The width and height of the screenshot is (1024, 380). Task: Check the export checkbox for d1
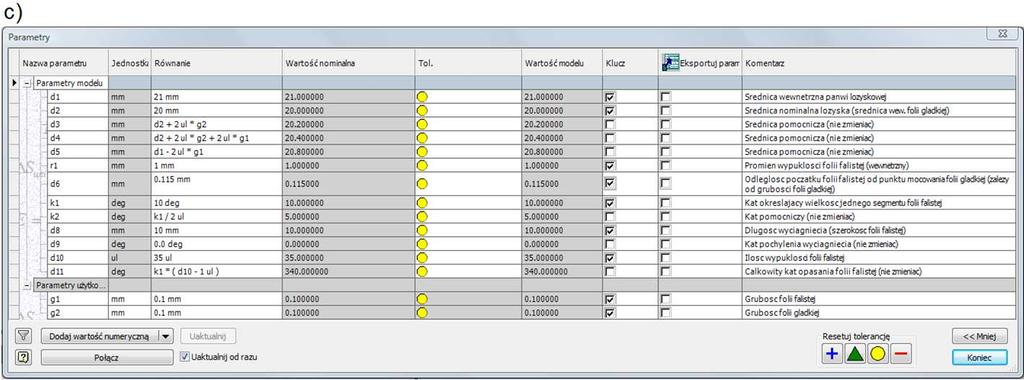665,97
